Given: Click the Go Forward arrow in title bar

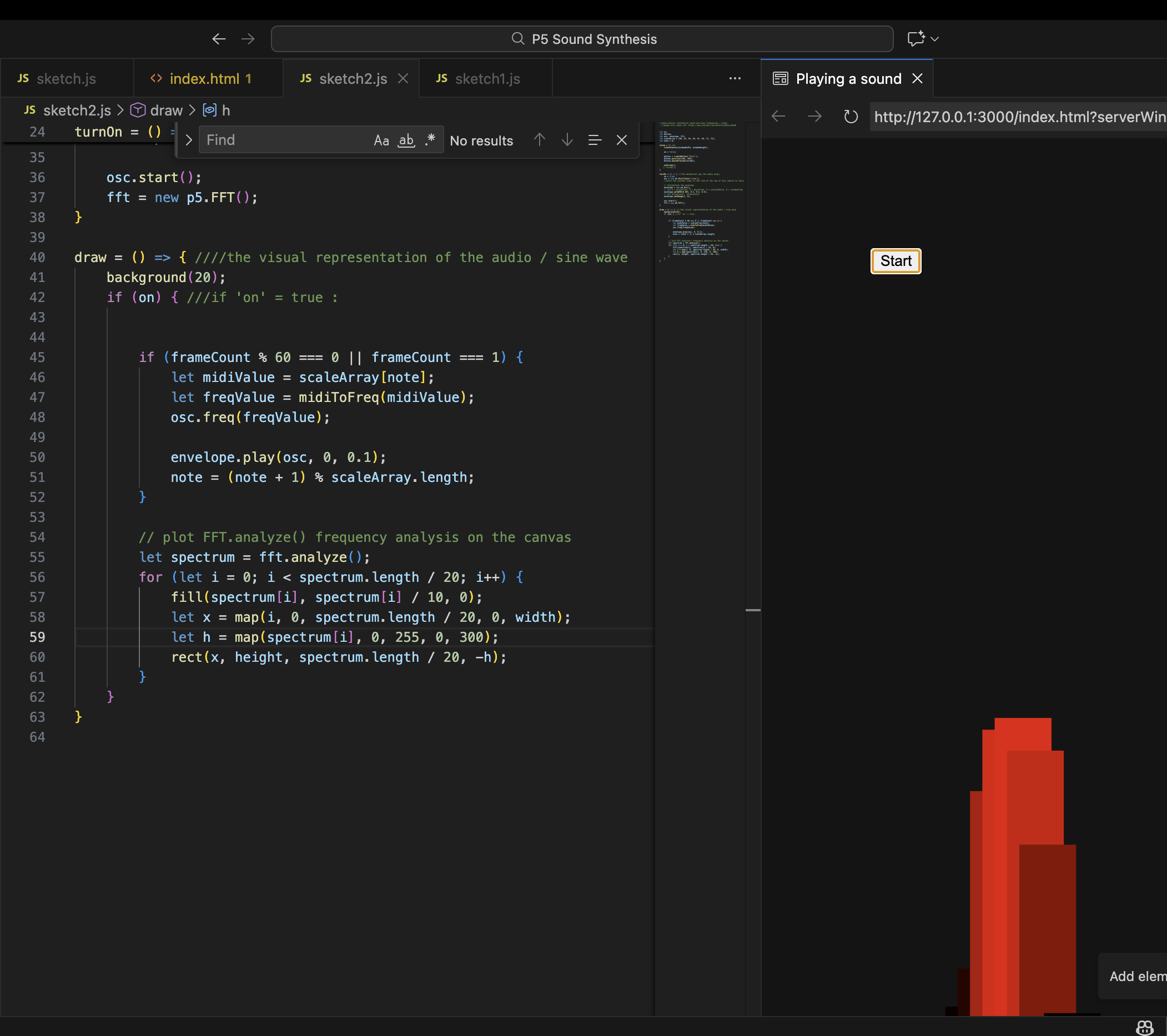Looking at the screenshot, I should point(248,39).
